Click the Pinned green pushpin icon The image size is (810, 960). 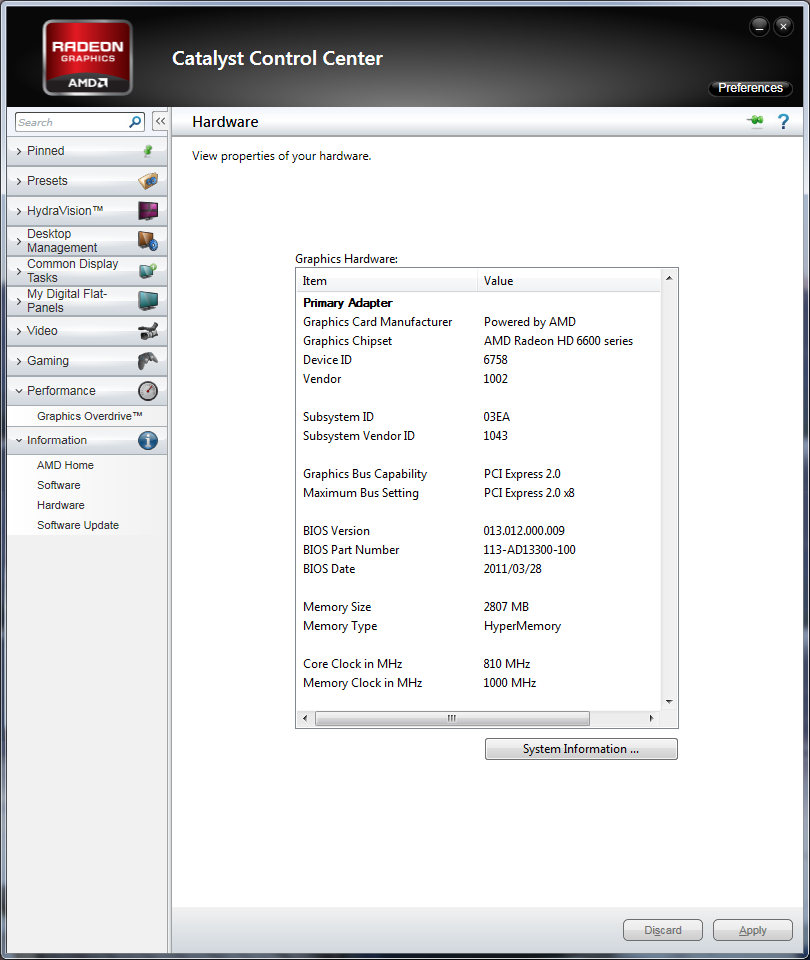pos(148,151)
